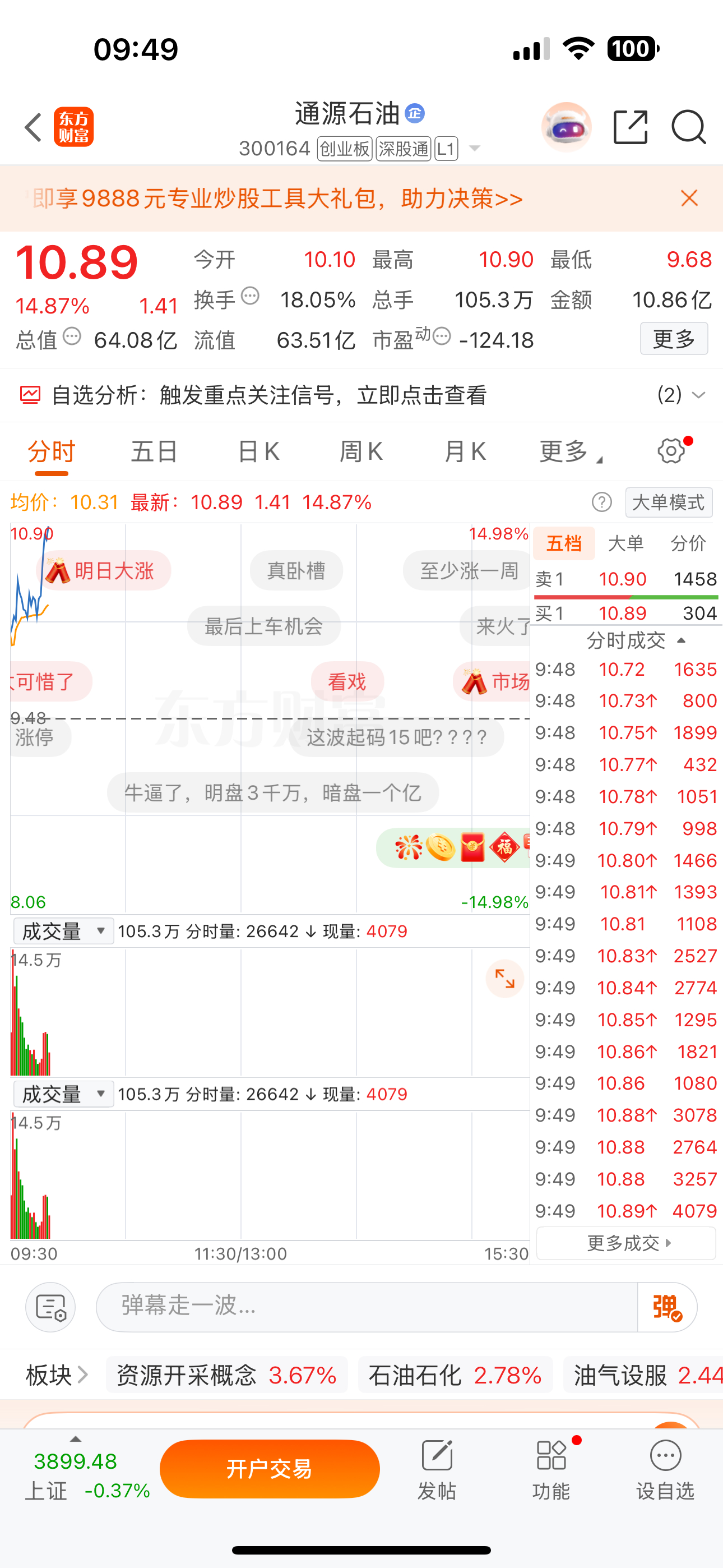Tap the 弹幕走一波 input field
723x1568 pixels.
coord(367,1307)
